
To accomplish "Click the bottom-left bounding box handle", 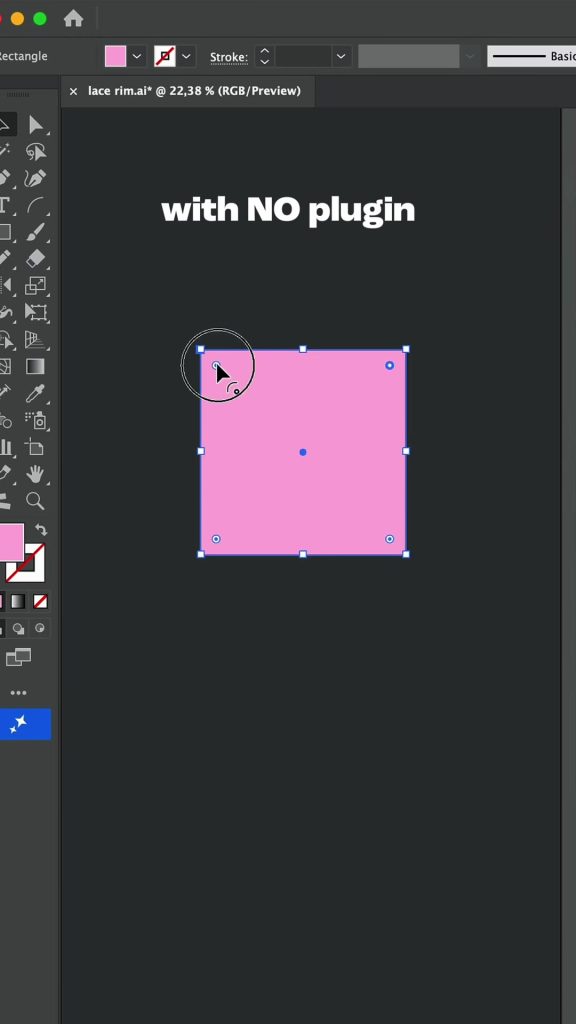I will [200, 554].
